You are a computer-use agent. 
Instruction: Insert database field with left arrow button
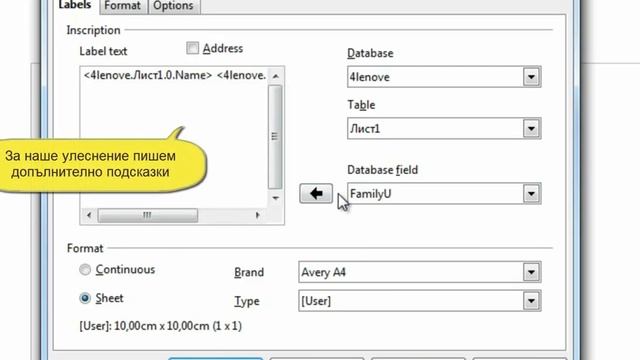coord(316,193)
